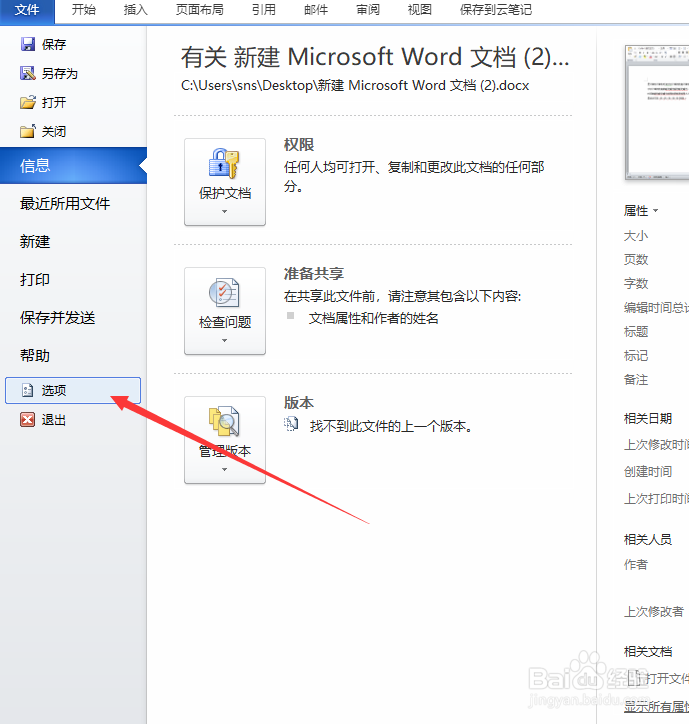Viewport: 689px width, 724px height.
Task: Click the 找不到此文件的上一个版本 text
Action: pos(392,426)
